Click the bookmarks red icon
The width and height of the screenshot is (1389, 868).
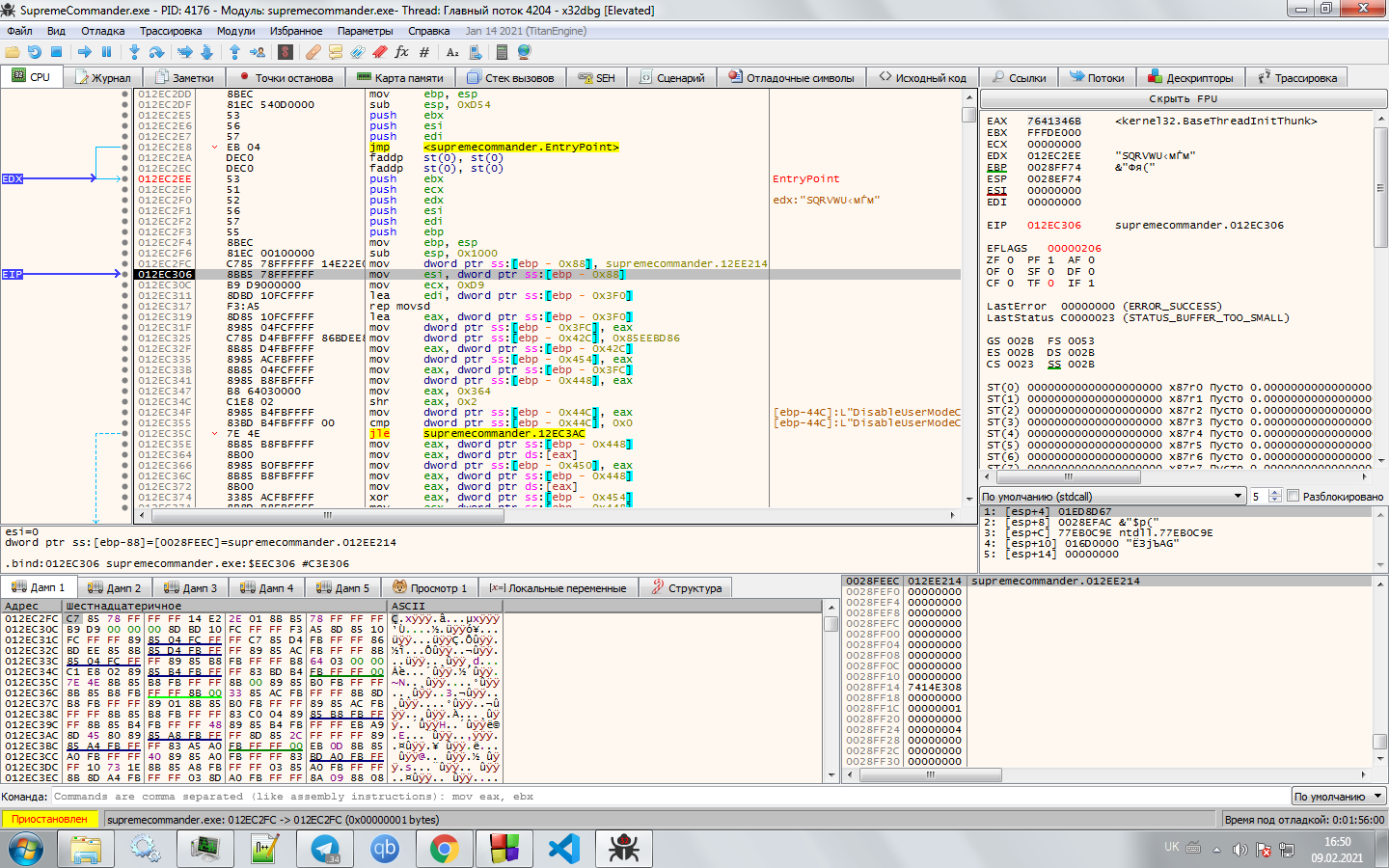tap(380, 52)
